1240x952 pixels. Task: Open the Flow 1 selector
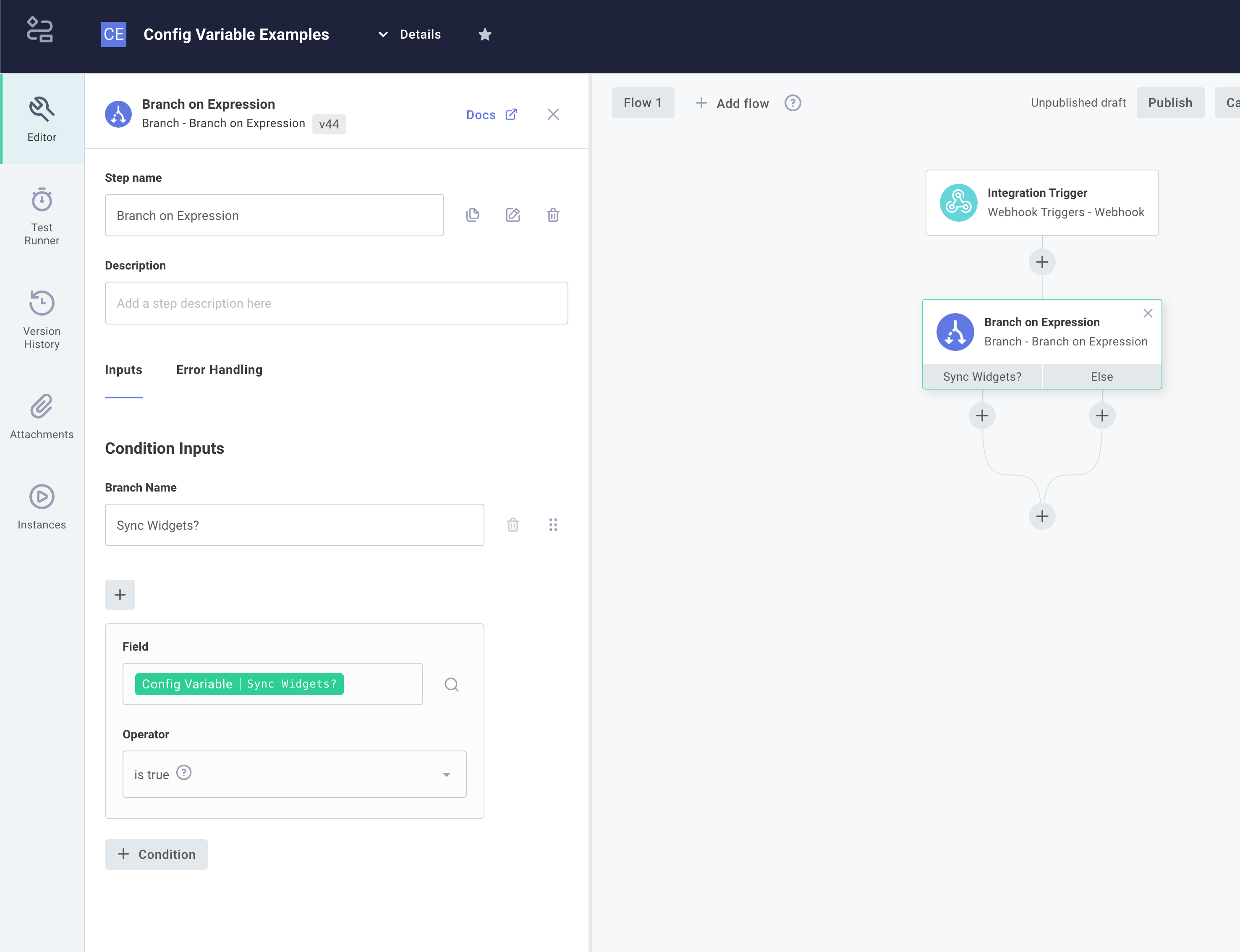click(642, 103)
